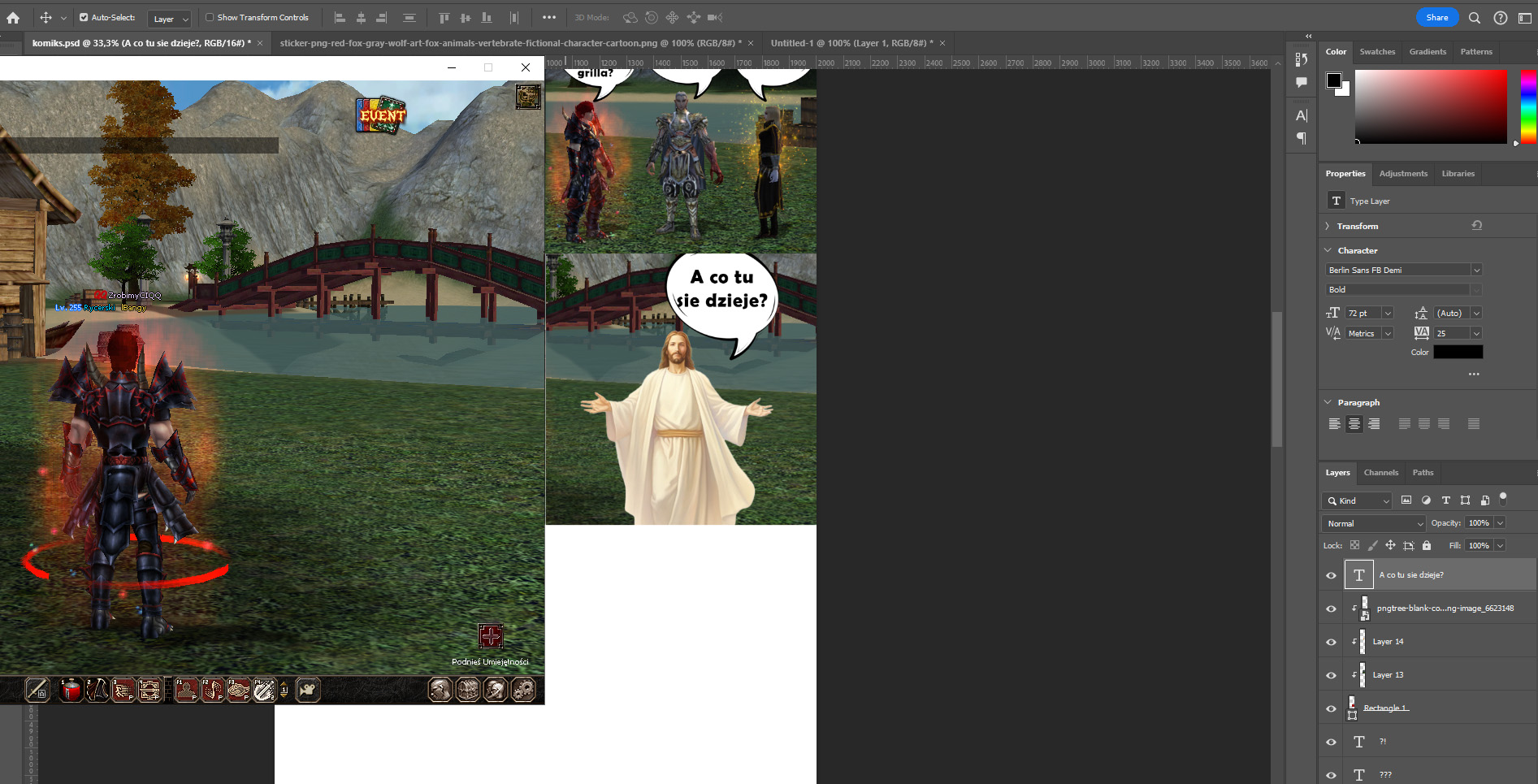
Task: Select the Move tool icon in options bar
Action: click(x=45, y=17)
